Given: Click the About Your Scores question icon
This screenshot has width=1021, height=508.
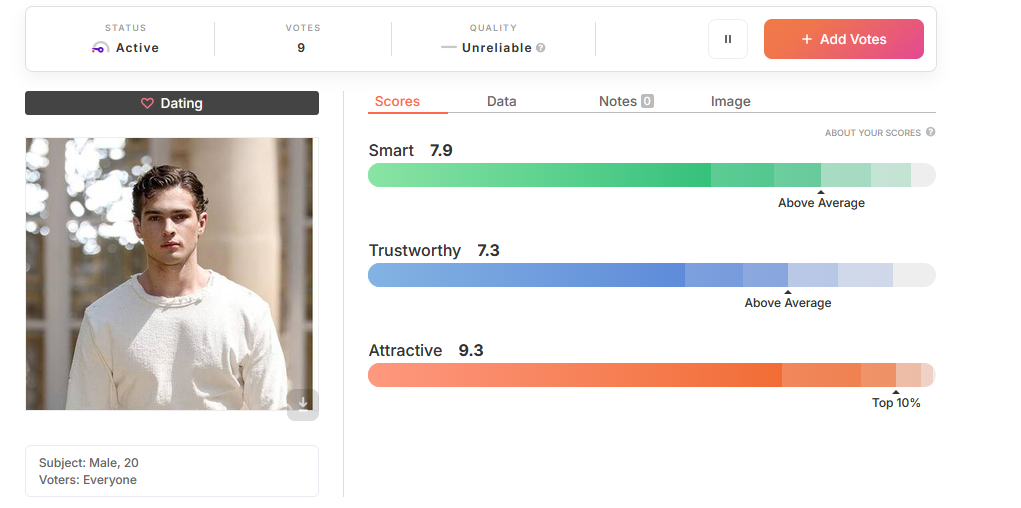Looking at the screenshot, I should (930, 132).
